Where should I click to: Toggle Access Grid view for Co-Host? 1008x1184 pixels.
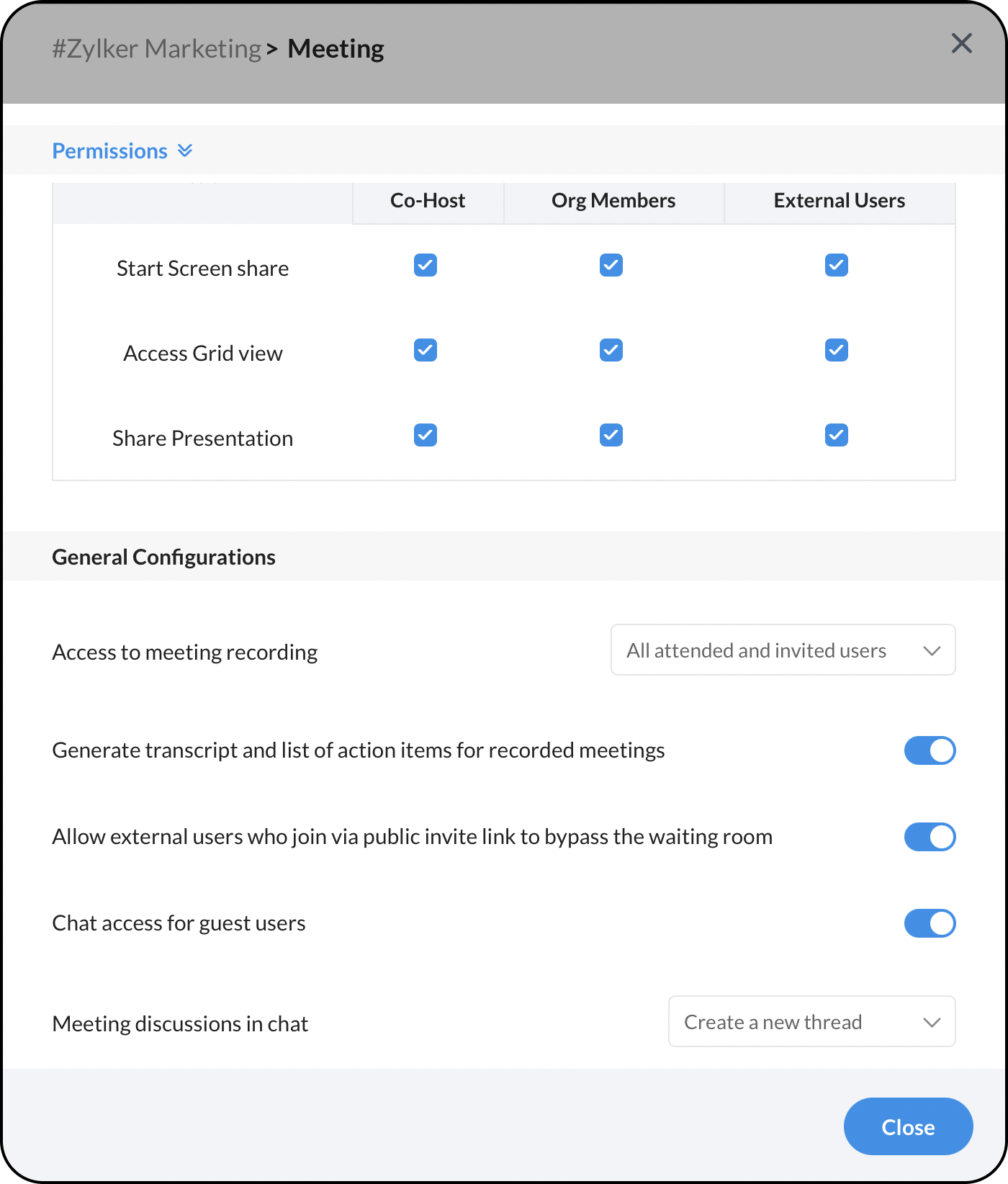pyautogui.click(x=426, y=351)
